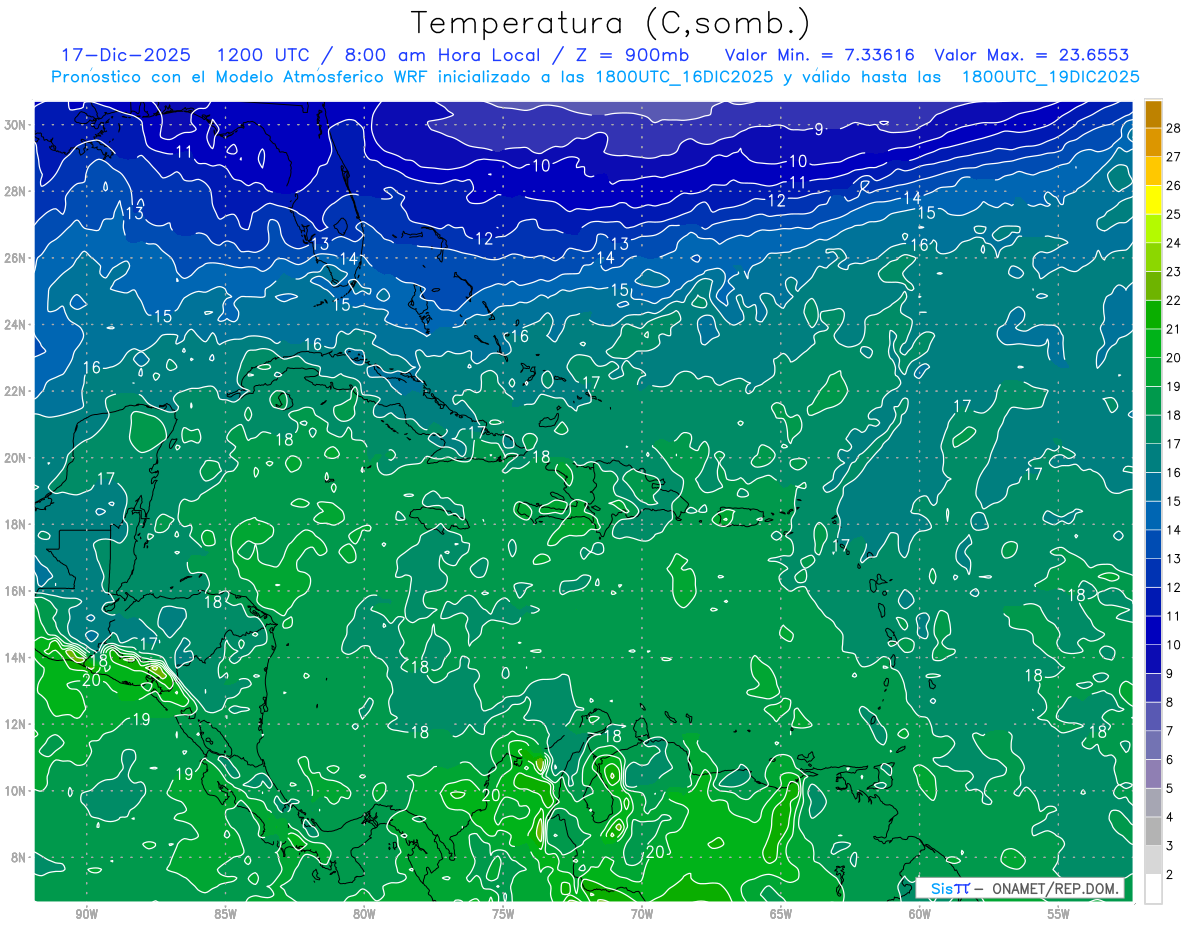The height and width of the screenshot is (927, 1200).
Task: Click the '24' label on the color scale
Action: coord(1174,243)
